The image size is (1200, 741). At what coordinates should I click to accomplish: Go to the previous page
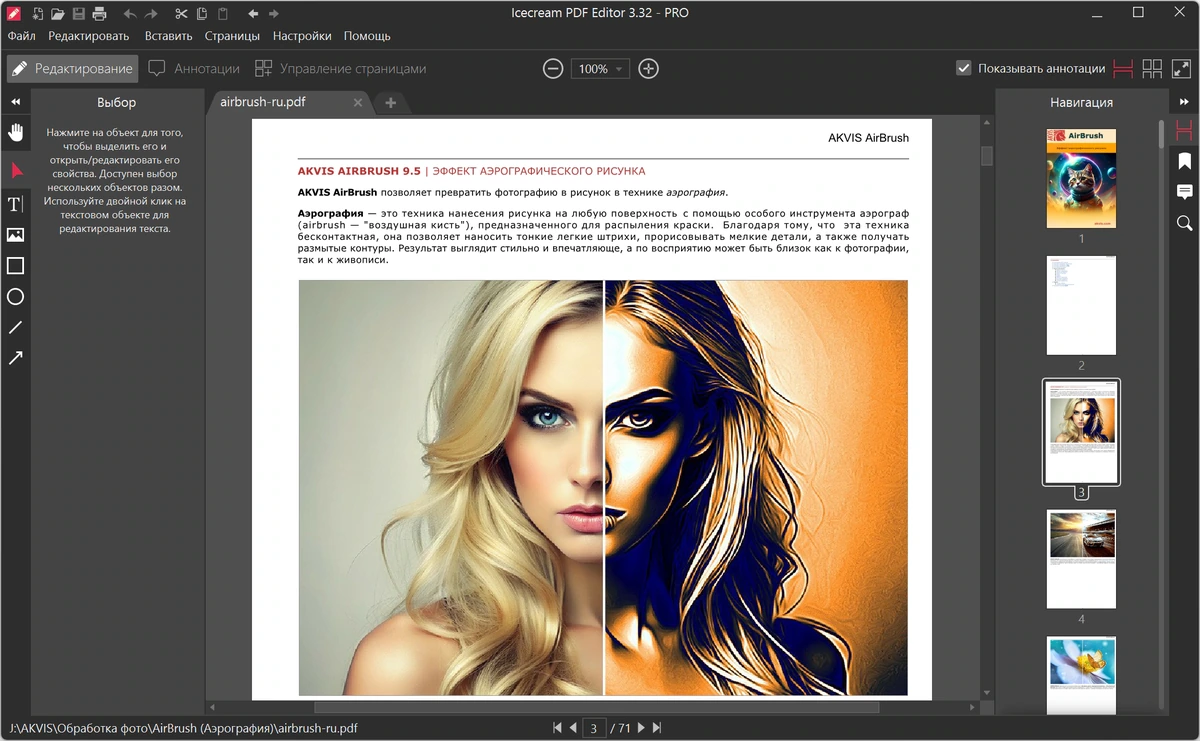point(572,728)
